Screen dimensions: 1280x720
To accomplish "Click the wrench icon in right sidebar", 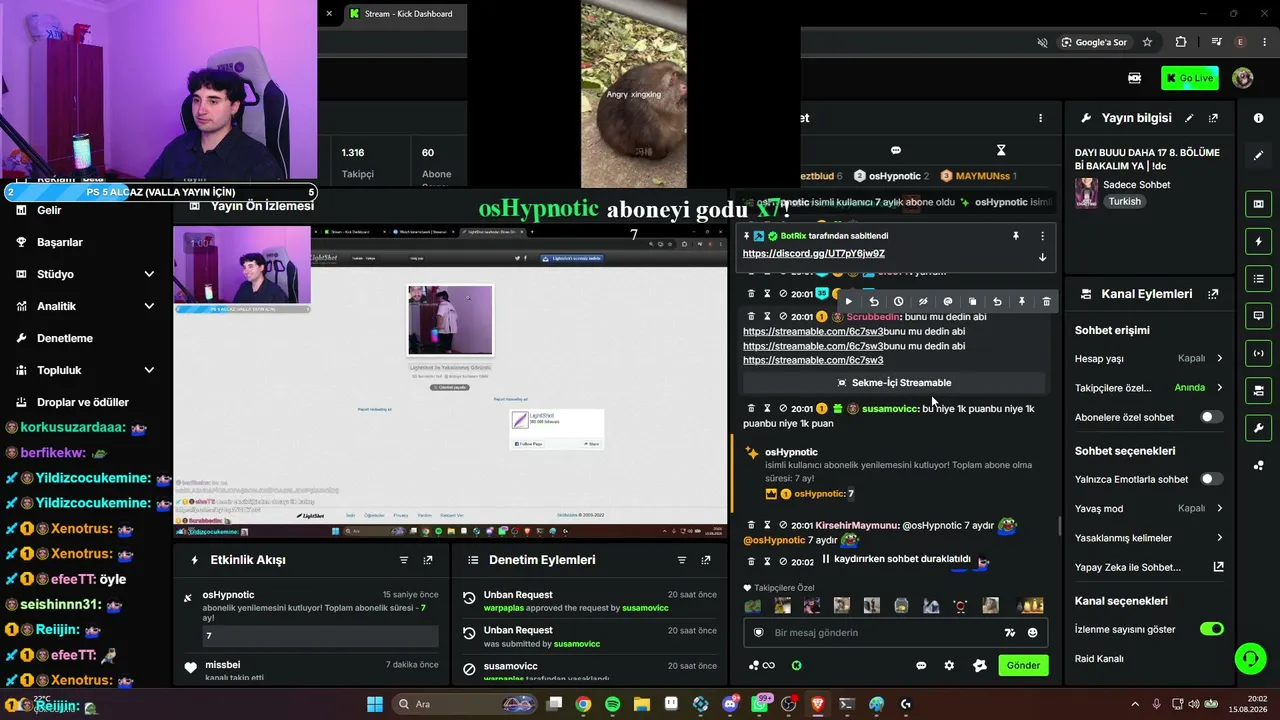I will click(1258, 428).
